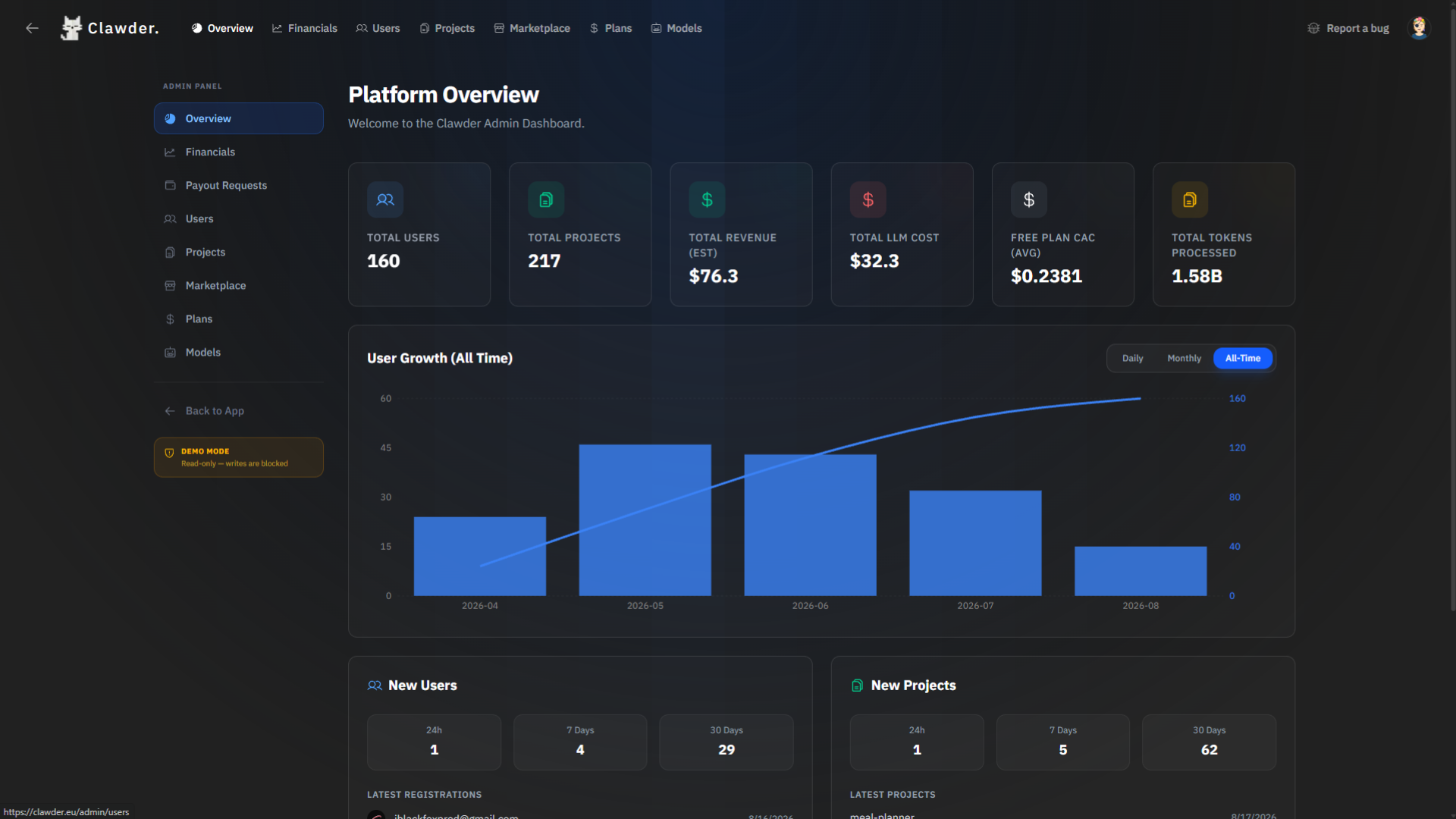Open Payout Requests in the sidebar

pos(239,185)
